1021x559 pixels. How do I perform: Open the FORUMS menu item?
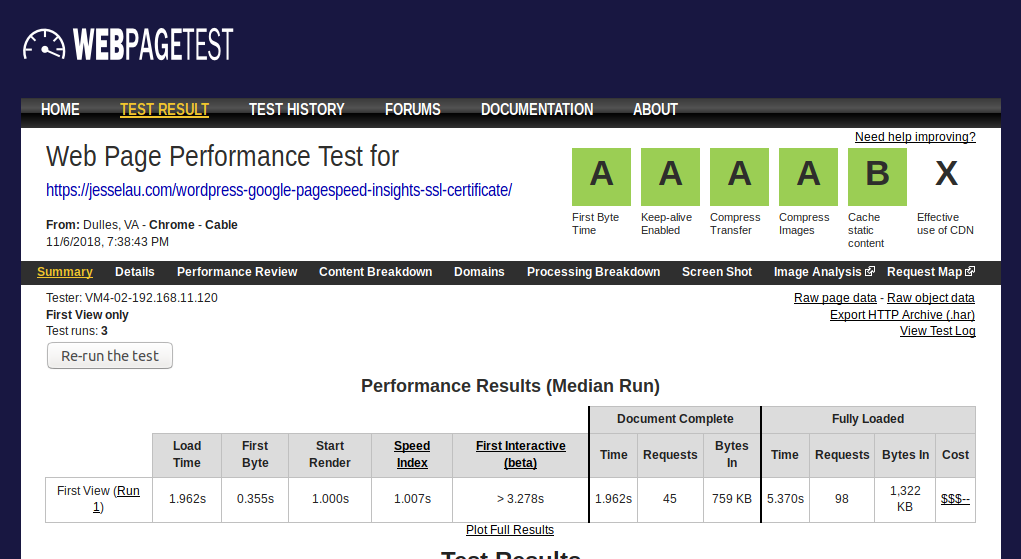412,109
